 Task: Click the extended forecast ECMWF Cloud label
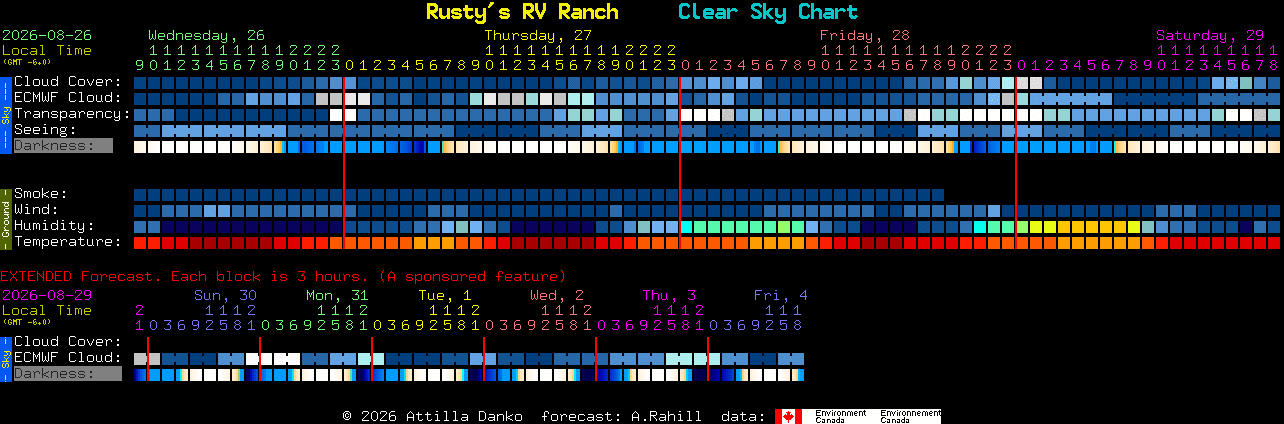click(x=68, y=358)
